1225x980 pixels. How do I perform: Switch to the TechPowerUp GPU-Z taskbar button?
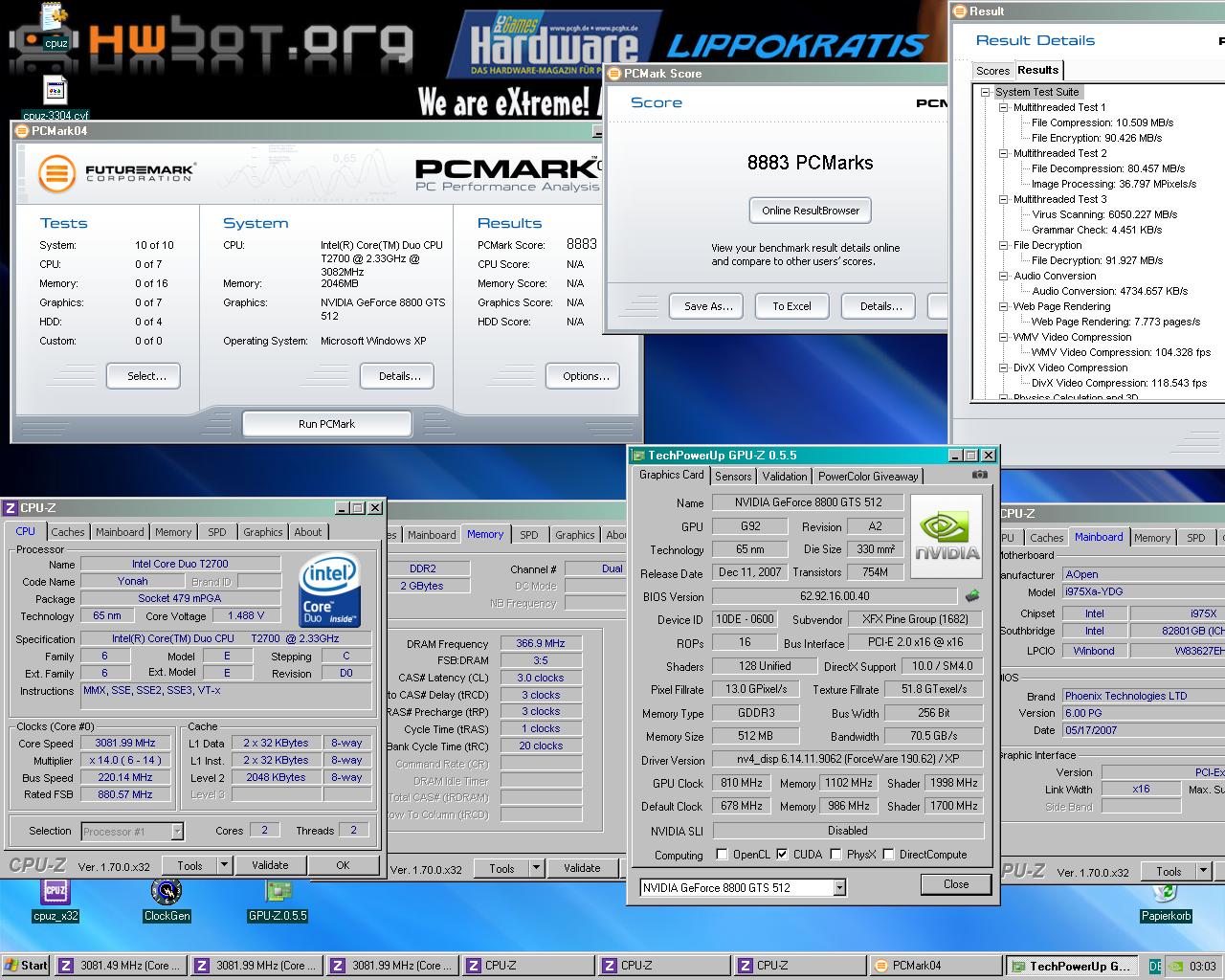tap(1073, 966)
